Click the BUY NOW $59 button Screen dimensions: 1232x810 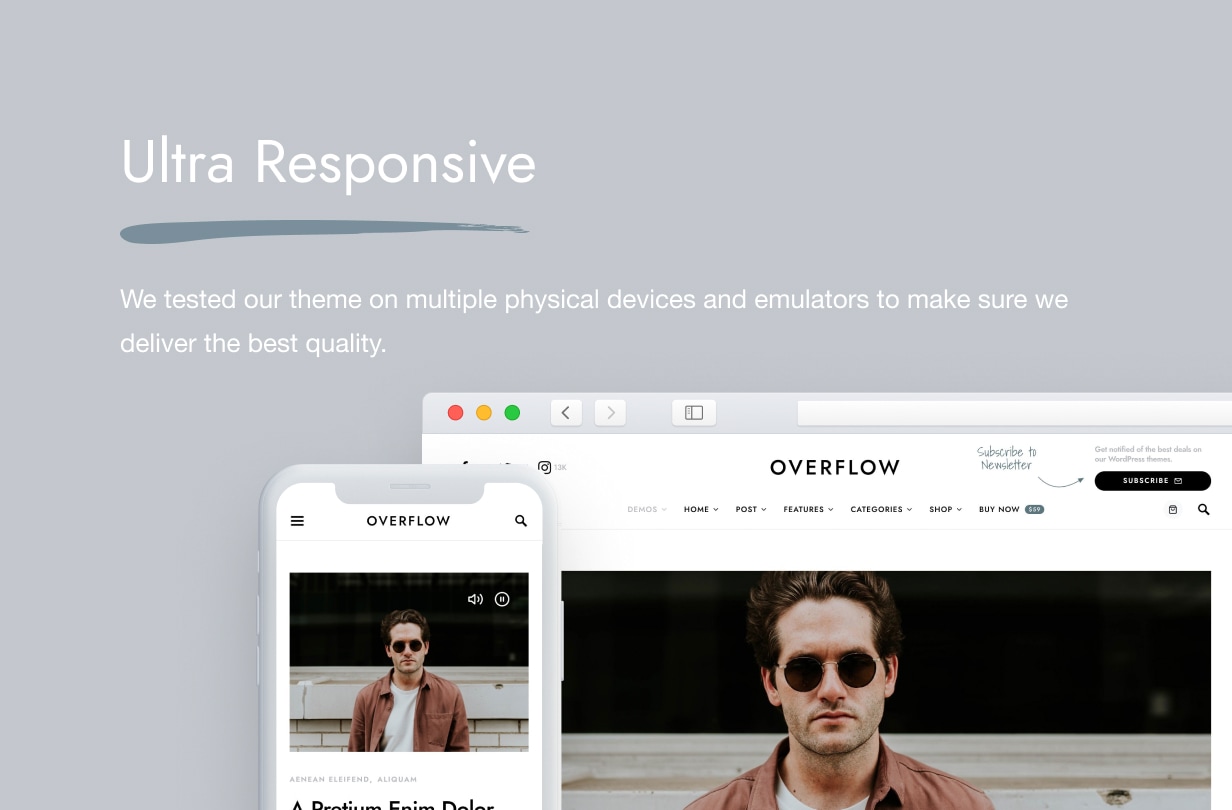1011,509
